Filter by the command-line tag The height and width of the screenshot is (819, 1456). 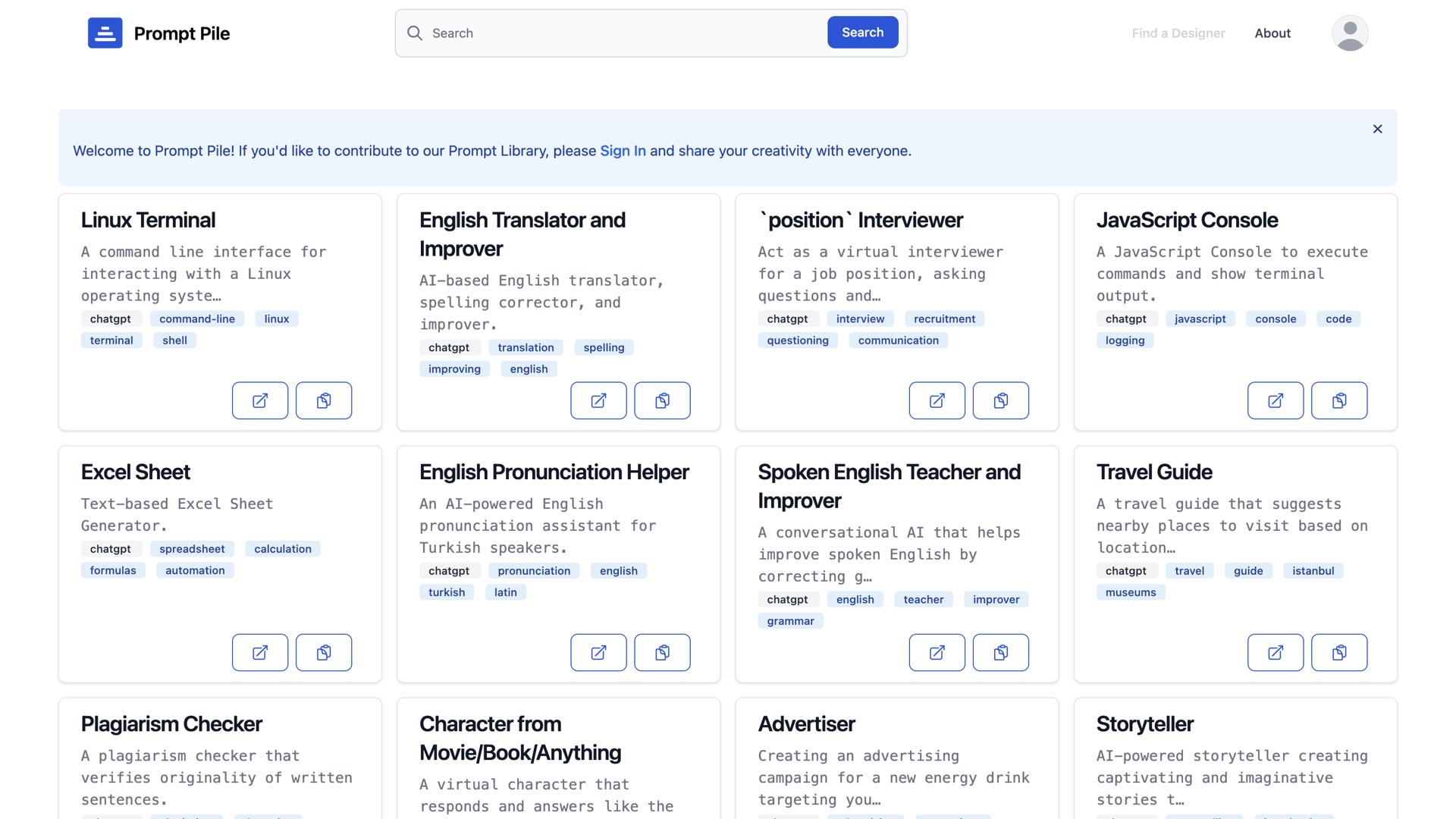(196, 319)
